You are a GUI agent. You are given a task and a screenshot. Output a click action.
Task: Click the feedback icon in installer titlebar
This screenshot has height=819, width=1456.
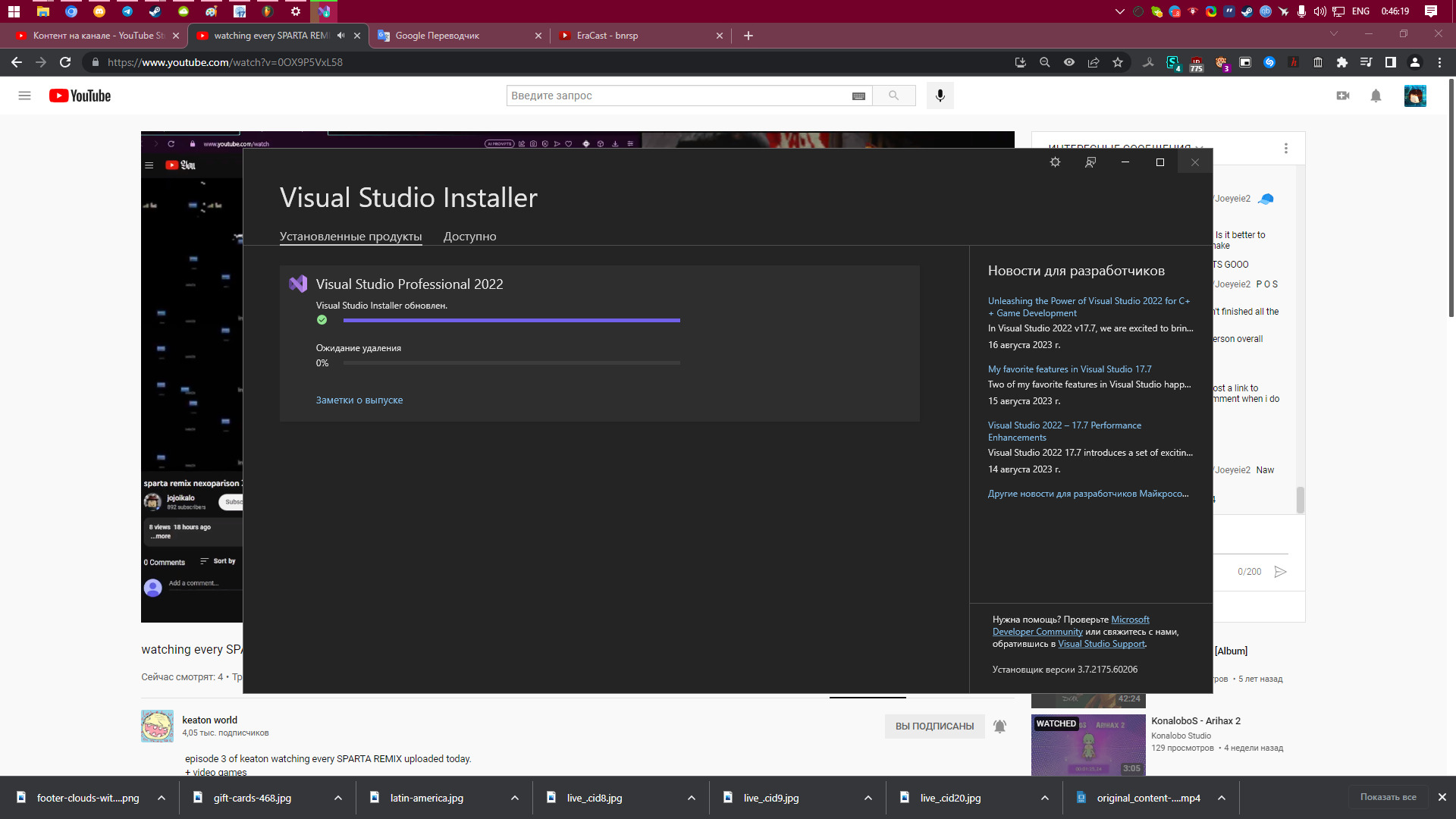pyautogui.click(x=1090, y=162)
